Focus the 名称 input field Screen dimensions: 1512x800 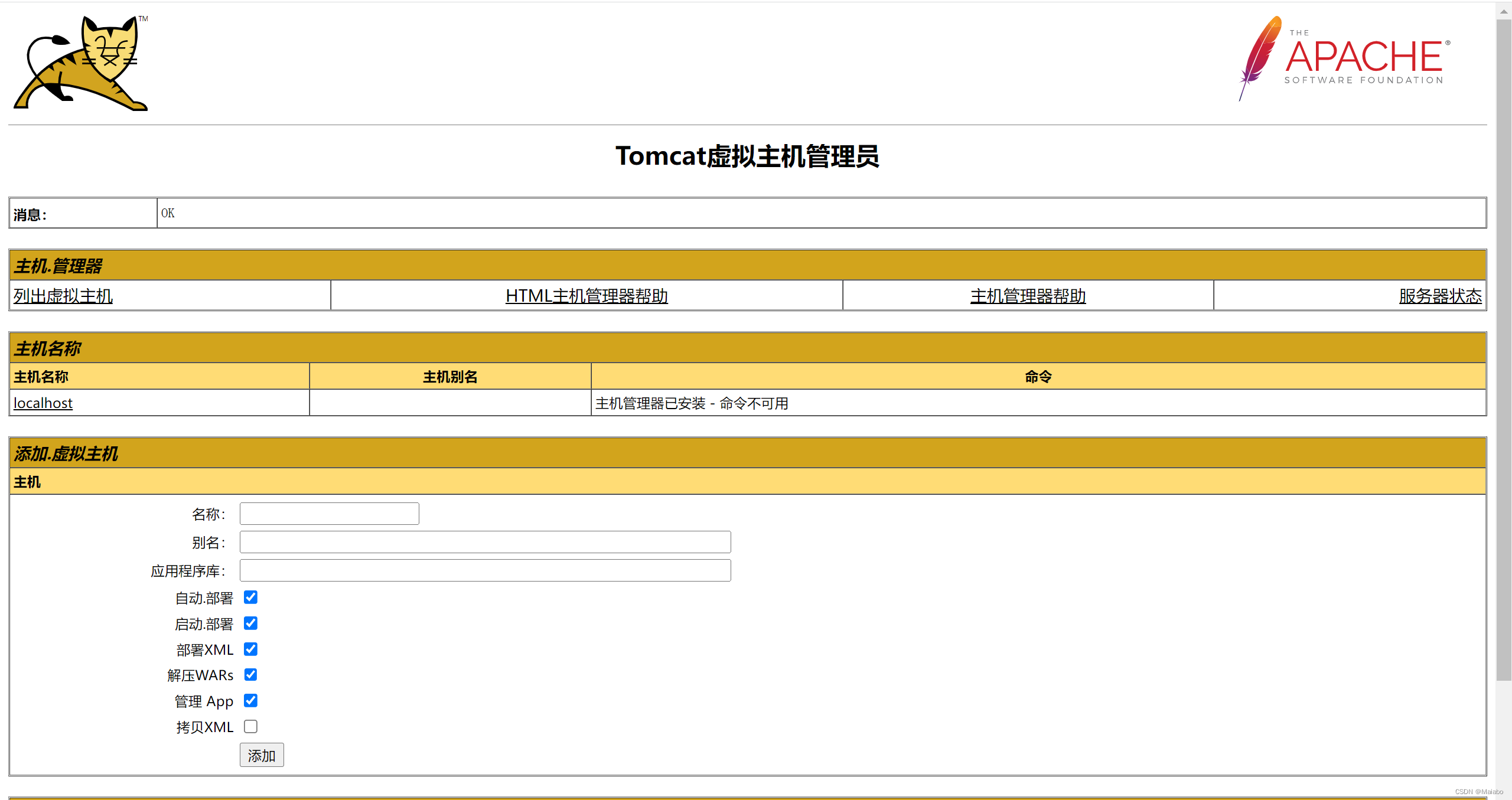pos(330,514)
